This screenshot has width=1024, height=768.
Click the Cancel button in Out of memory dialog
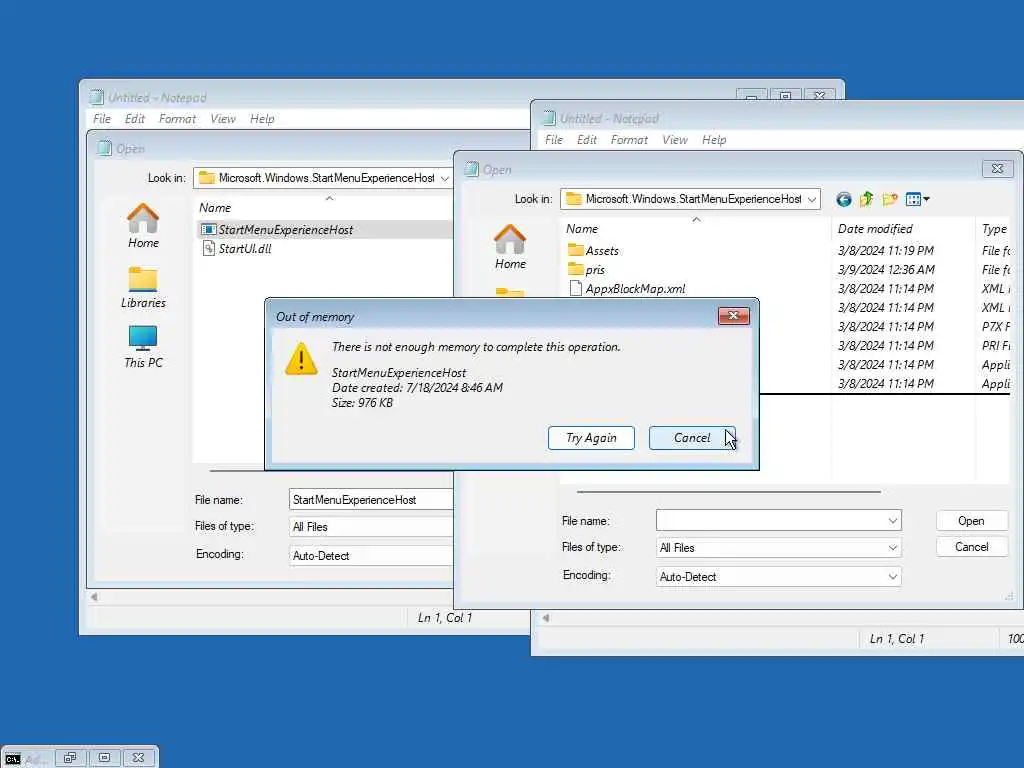point(692,438)
